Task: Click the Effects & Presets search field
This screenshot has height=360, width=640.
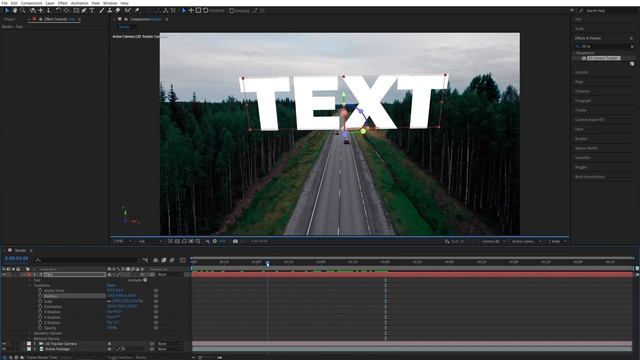Action: click(604, 47)
